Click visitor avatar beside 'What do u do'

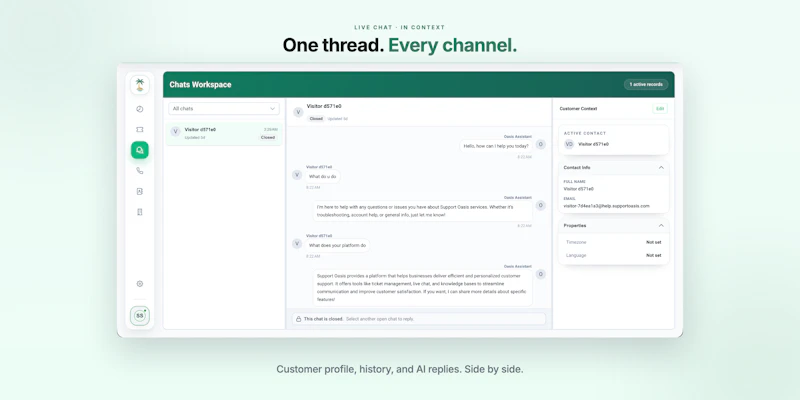297,175
